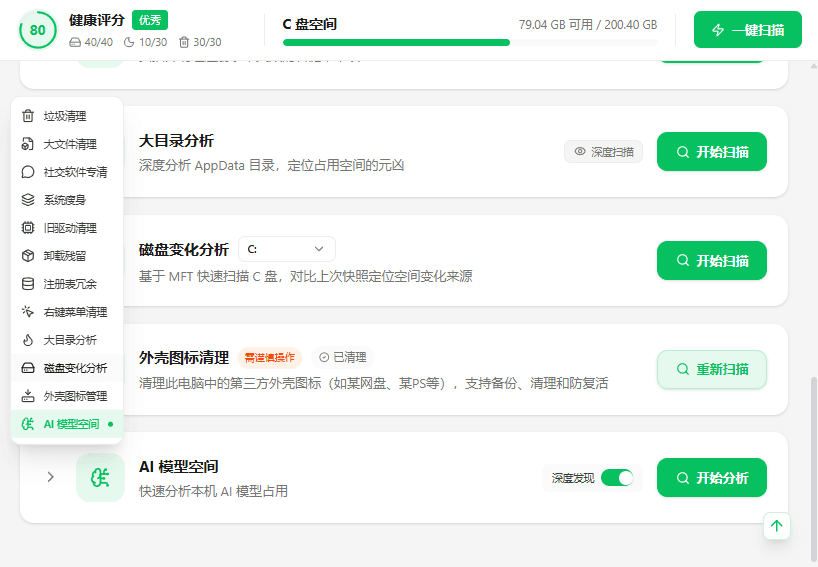
Task: Start scan for 大目录分析
Action: (x=712, y=152)
